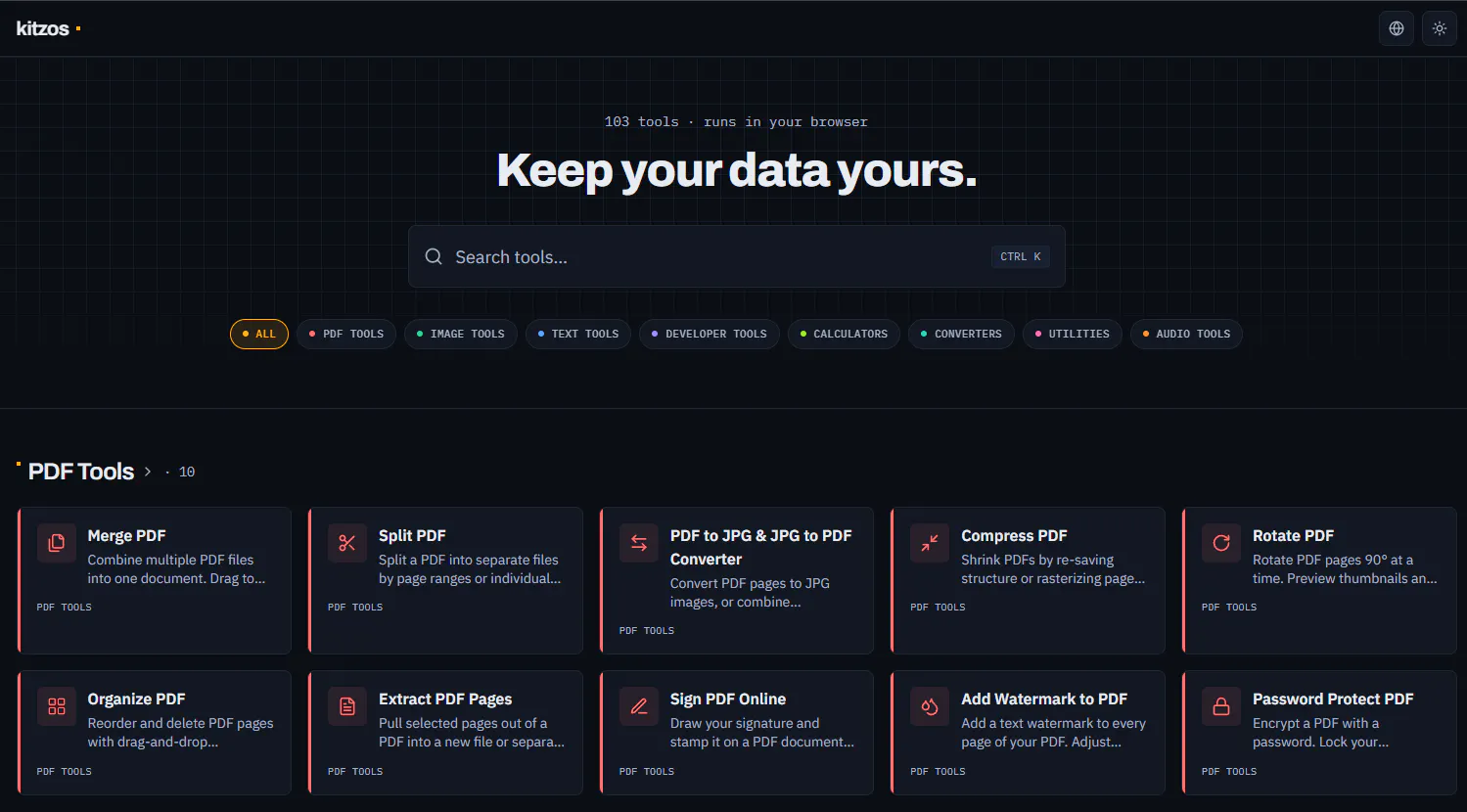Screen dimensions: 1467x812
Task: Click the Extract PDF Pages document icon
Action: click(x=347, y=706)
